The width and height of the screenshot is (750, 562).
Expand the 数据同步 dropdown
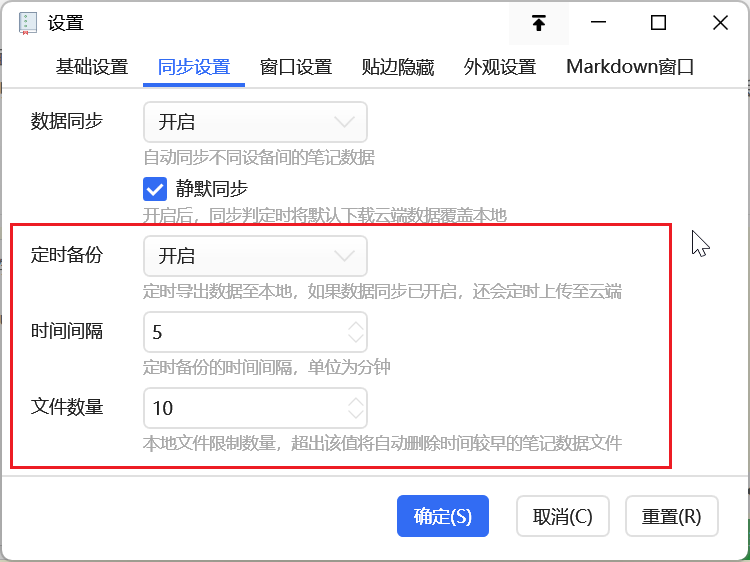tap(255, 122)
